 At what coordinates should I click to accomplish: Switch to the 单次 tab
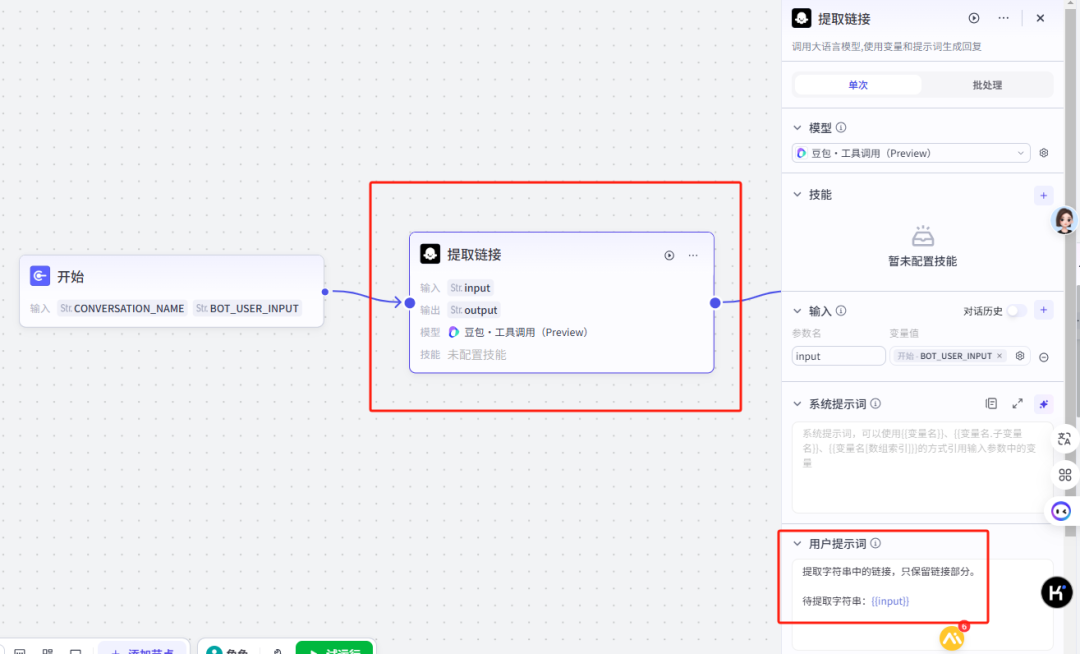tap(858, 85)
